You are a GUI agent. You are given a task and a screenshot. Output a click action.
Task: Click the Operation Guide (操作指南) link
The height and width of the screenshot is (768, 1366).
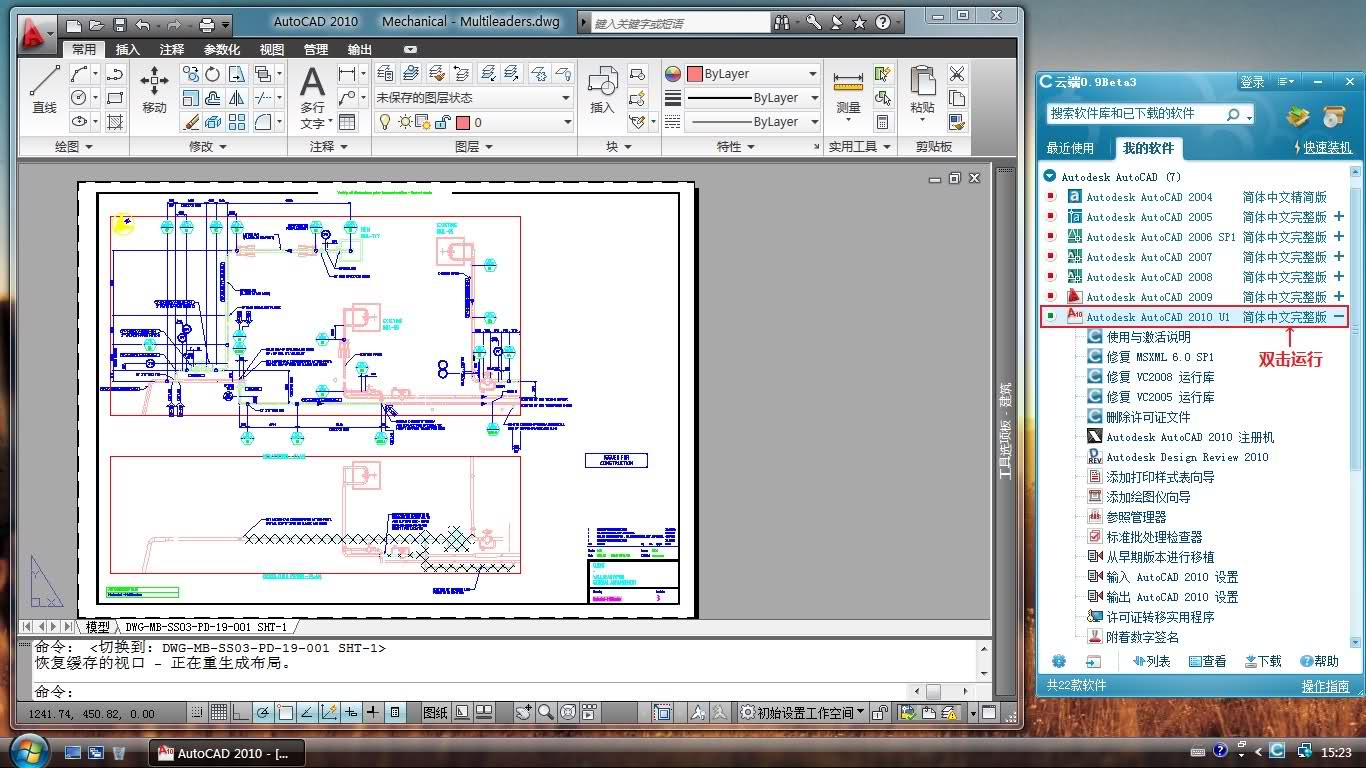click(x=1325, y=686)
